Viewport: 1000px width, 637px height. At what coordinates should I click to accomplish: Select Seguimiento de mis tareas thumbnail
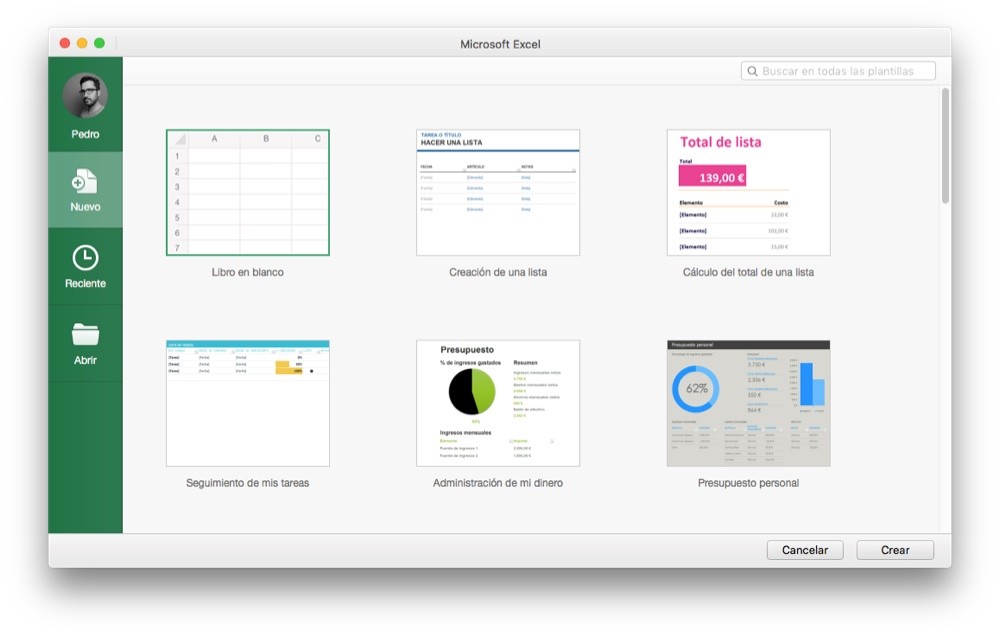(247, 403)
